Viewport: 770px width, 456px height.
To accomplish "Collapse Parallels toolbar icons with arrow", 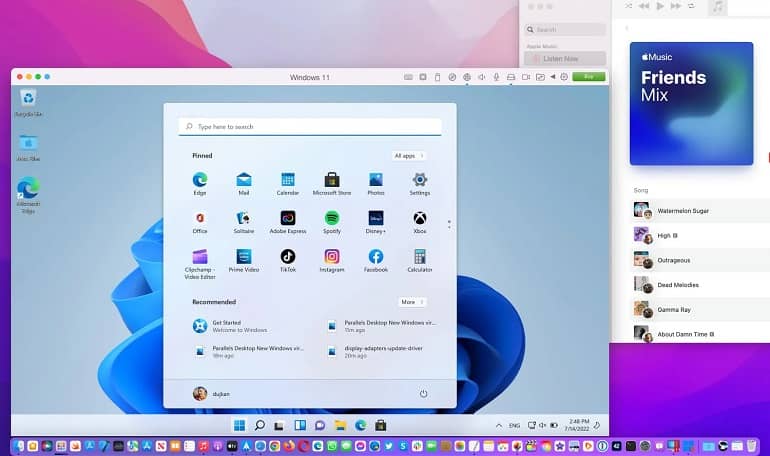I will pos(553,77).
